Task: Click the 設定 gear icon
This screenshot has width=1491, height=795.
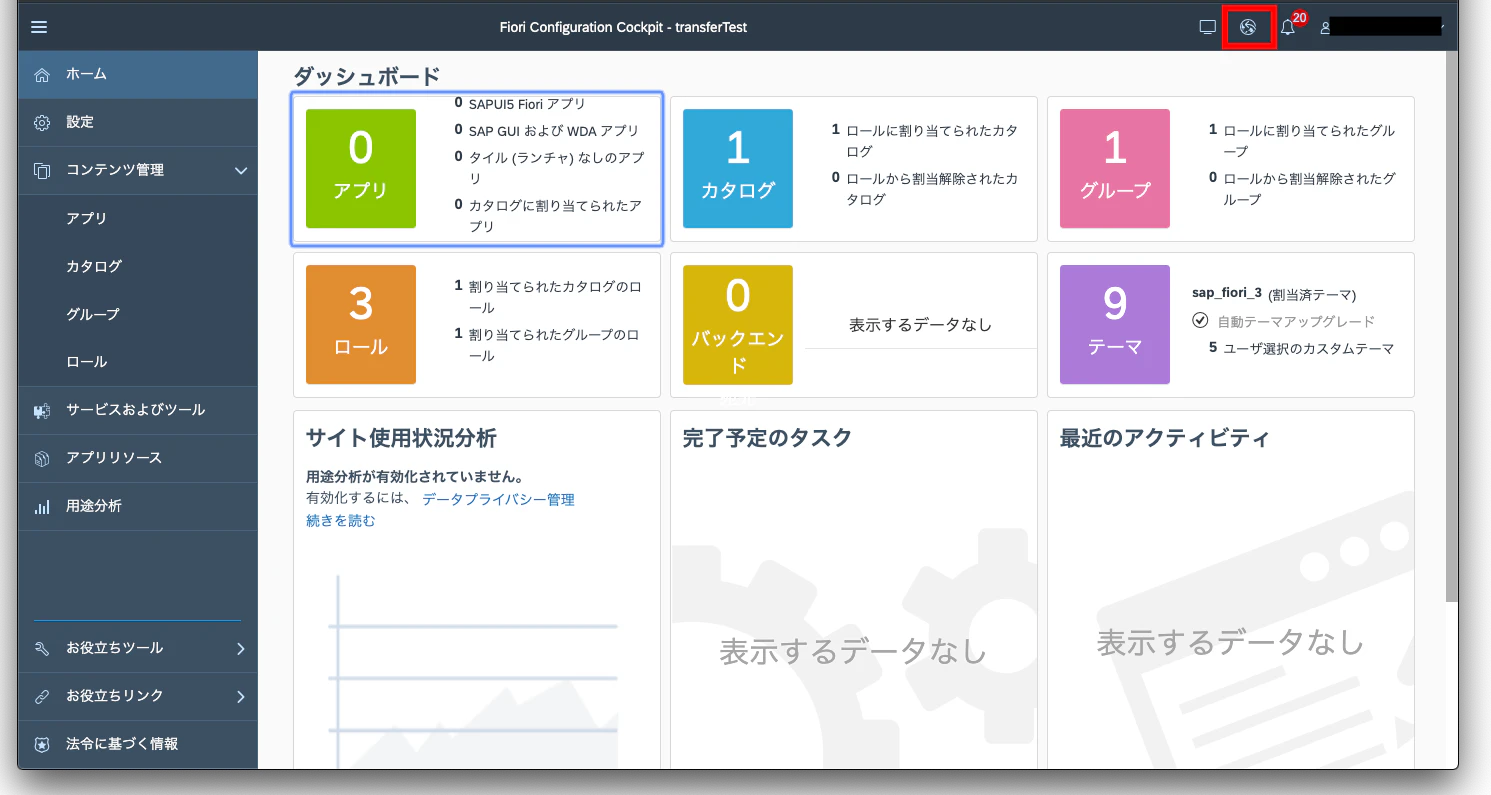Action: click(x=42, y=123)
